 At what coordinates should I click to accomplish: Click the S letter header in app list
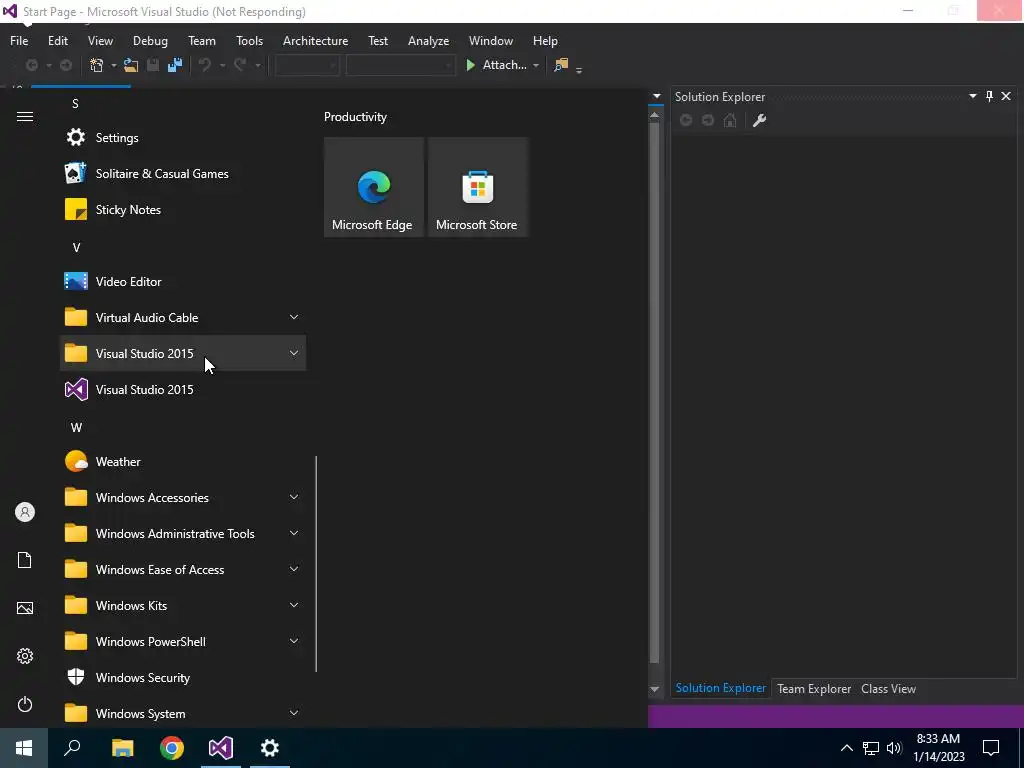[x=75, y=104]
